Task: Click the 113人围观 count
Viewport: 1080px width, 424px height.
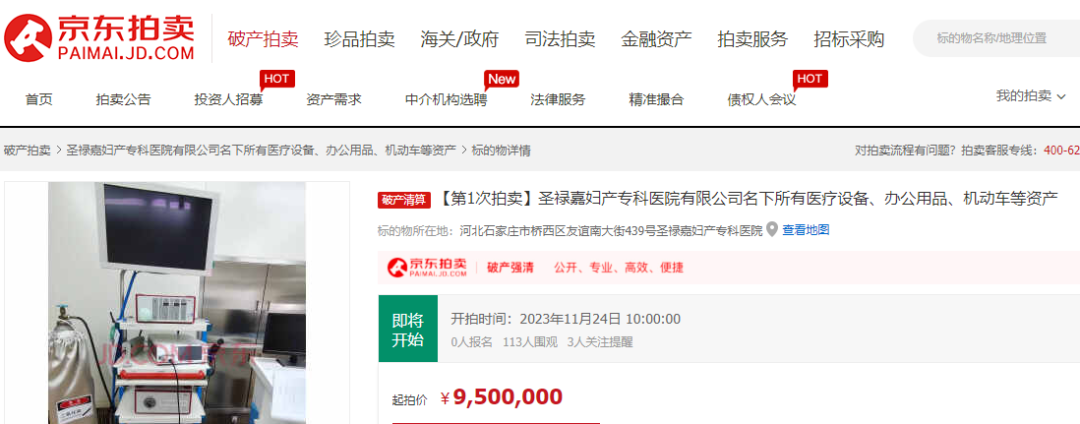Action: [x=530, y=341]
